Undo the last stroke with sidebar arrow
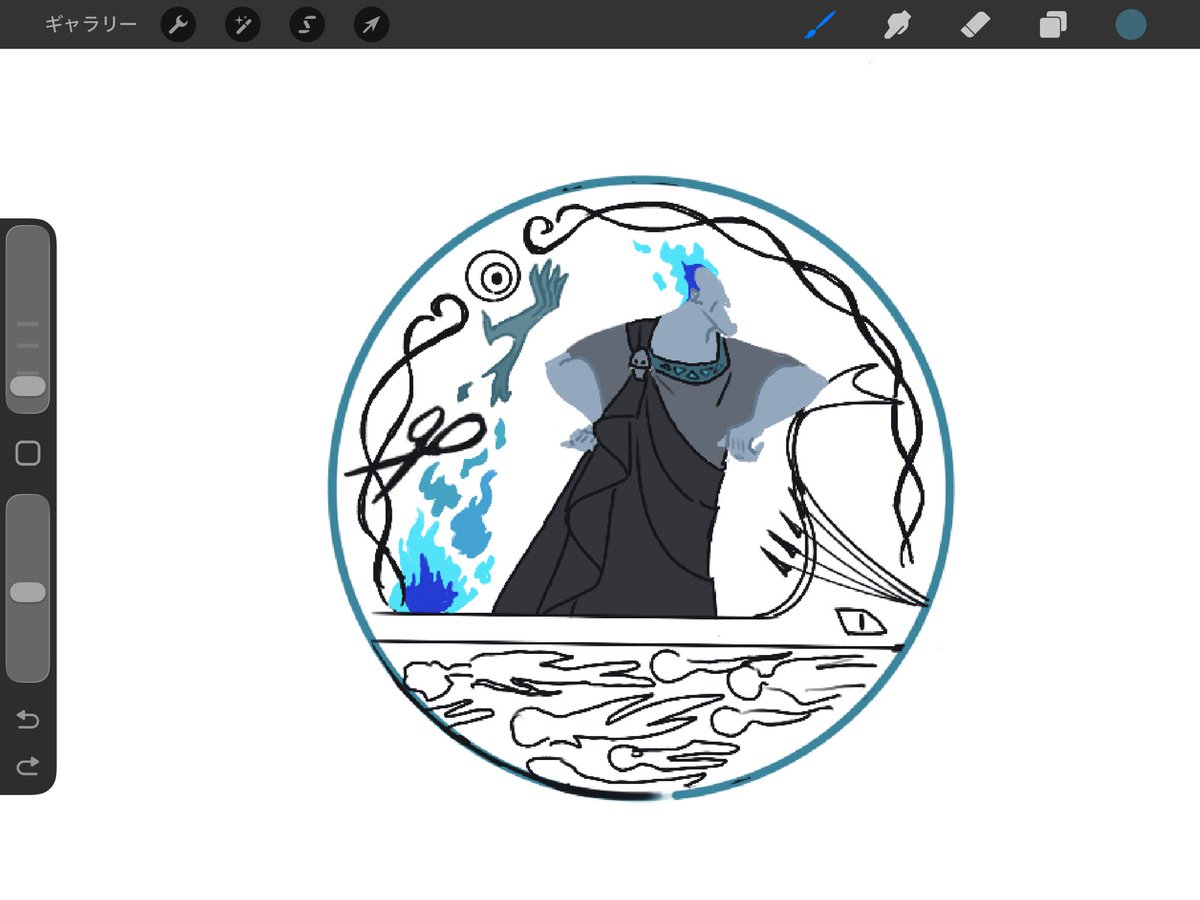This screenshot has width=1200, height=900. [28, 719]
